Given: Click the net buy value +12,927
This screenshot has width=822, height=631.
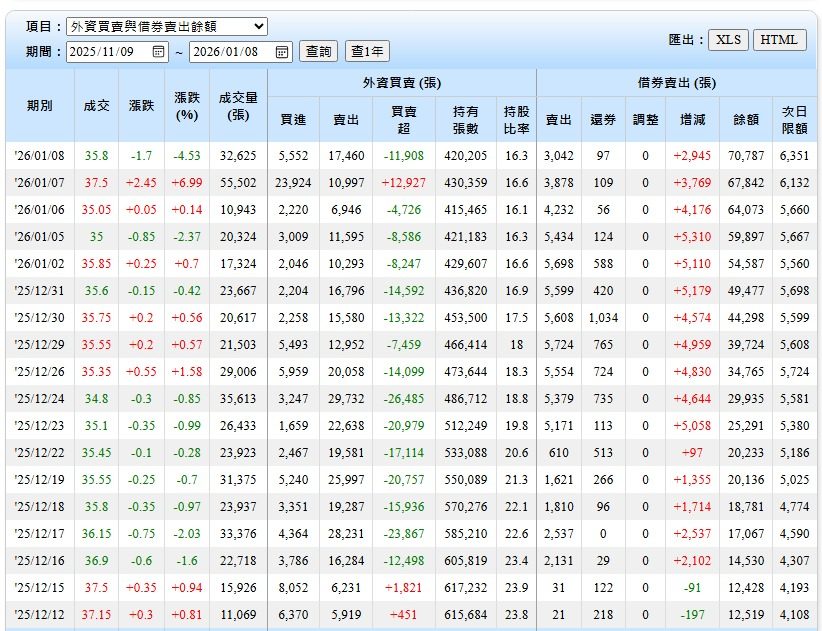Looking at the screenshot, I should click(x=404, y=183).
